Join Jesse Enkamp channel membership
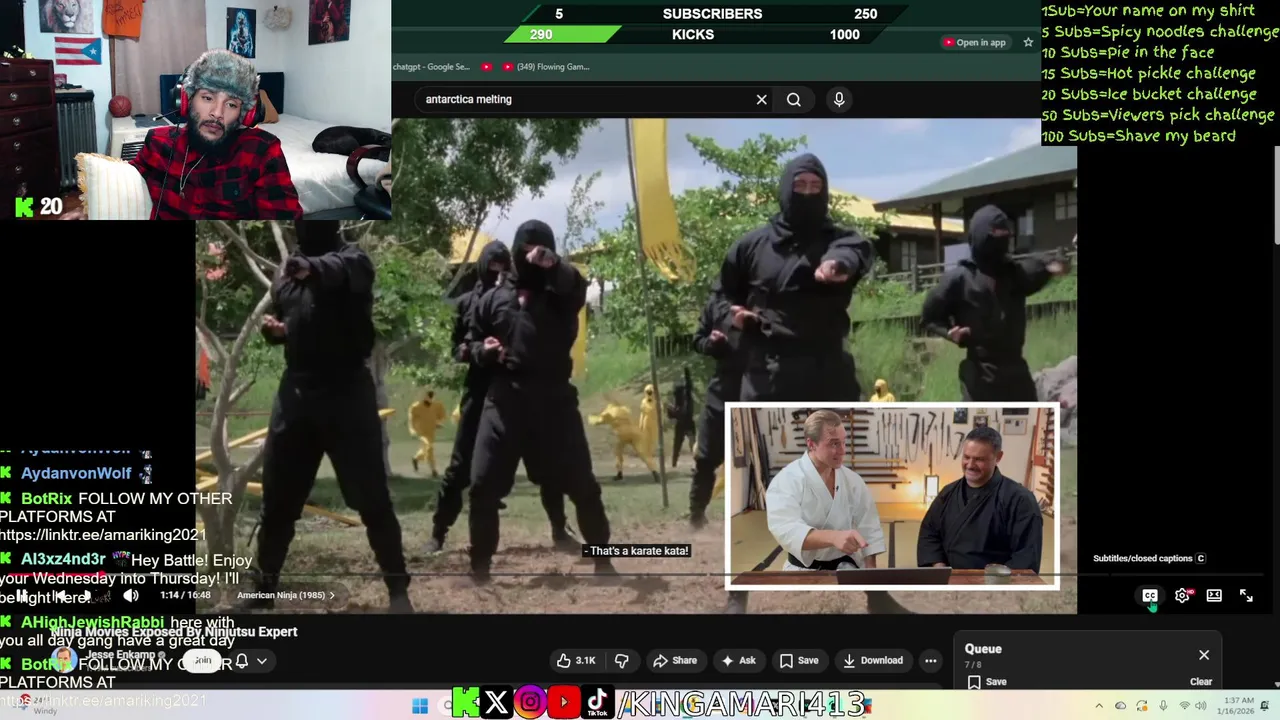1280x720 pixels. coord(203,660)
